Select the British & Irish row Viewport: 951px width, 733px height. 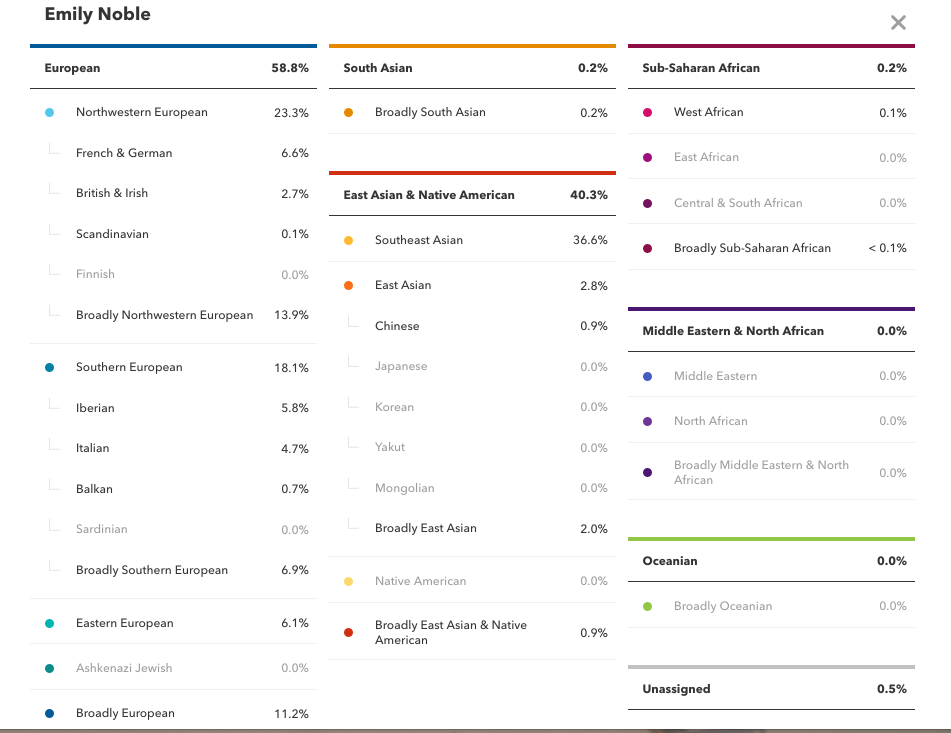[x=112, y=193]
